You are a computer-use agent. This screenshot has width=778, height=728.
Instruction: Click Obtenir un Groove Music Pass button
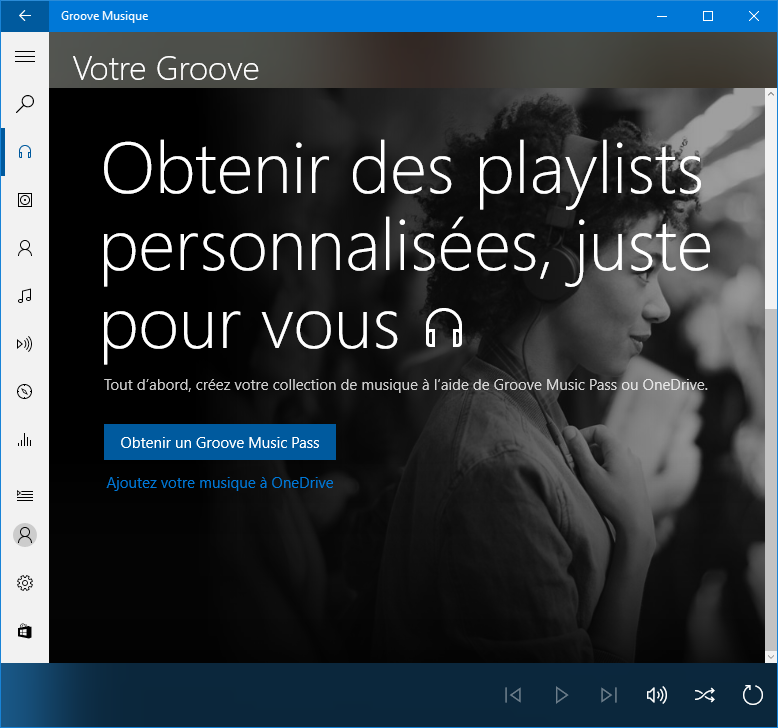(x=220, y=442)
